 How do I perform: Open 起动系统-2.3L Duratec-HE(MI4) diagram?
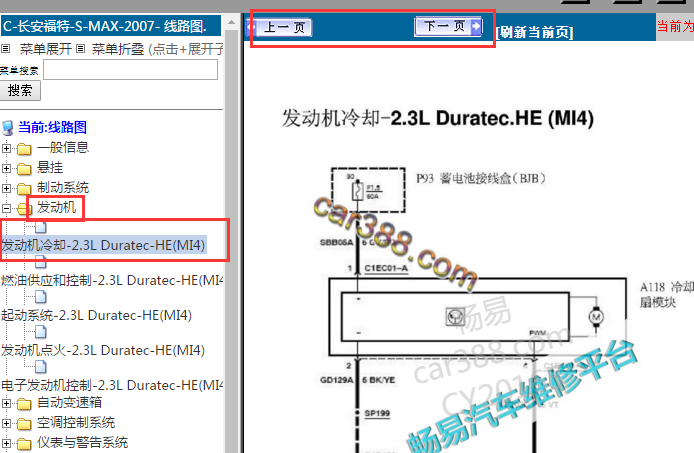(96, 315)
